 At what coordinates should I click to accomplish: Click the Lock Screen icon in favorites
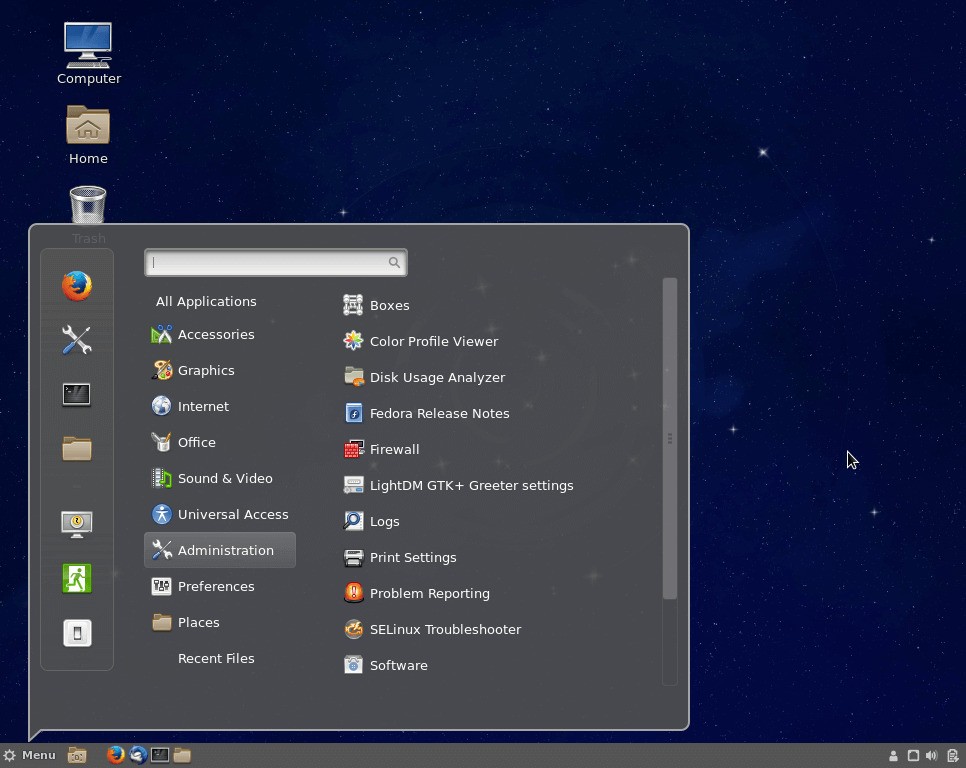77,524
